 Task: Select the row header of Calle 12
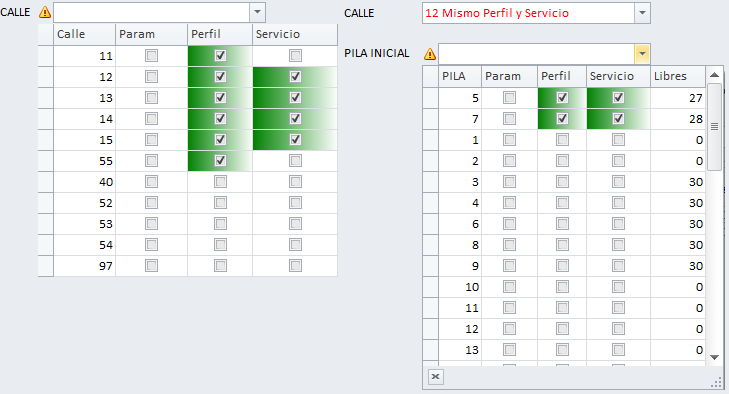coord(46,76)
